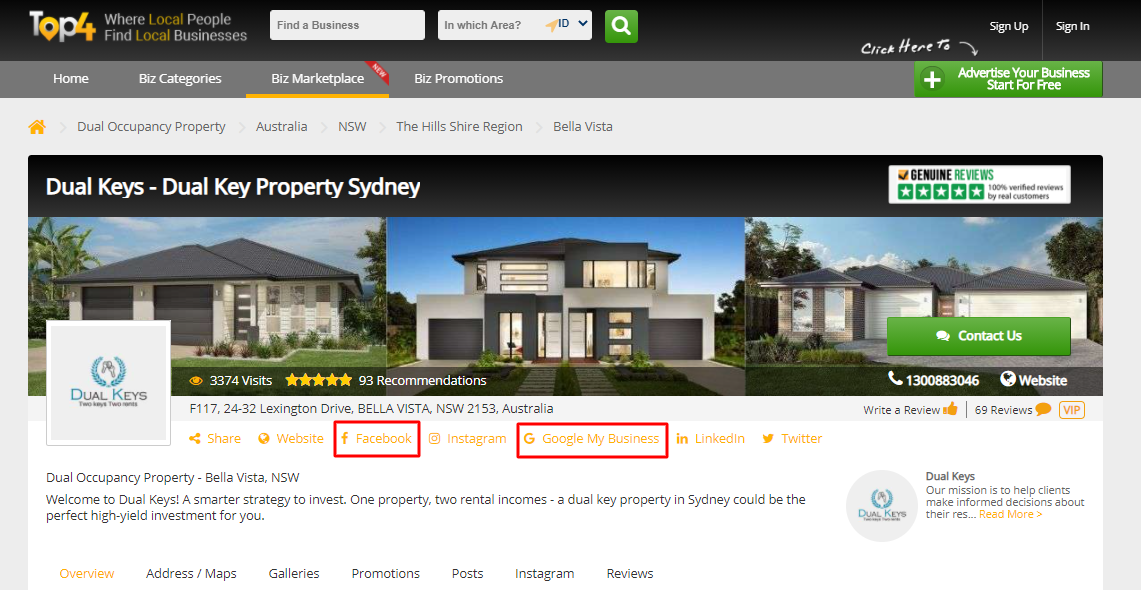The height and width of the screenshot is (590, 1141).
Task: Open the Biz Categories menu
Action: (180, 79)
